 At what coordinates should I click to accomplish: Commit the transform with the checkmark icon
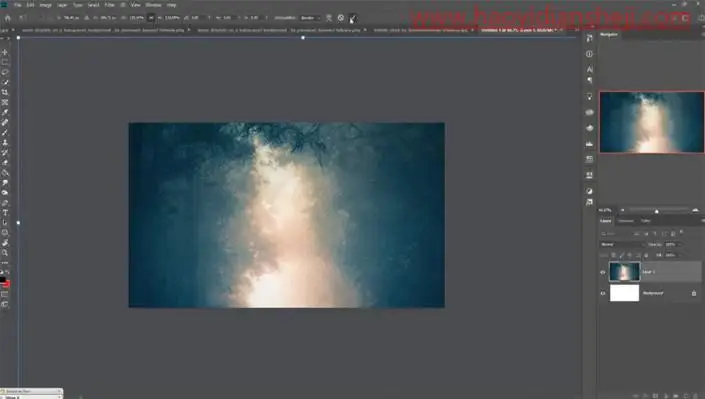coord(352,18)
